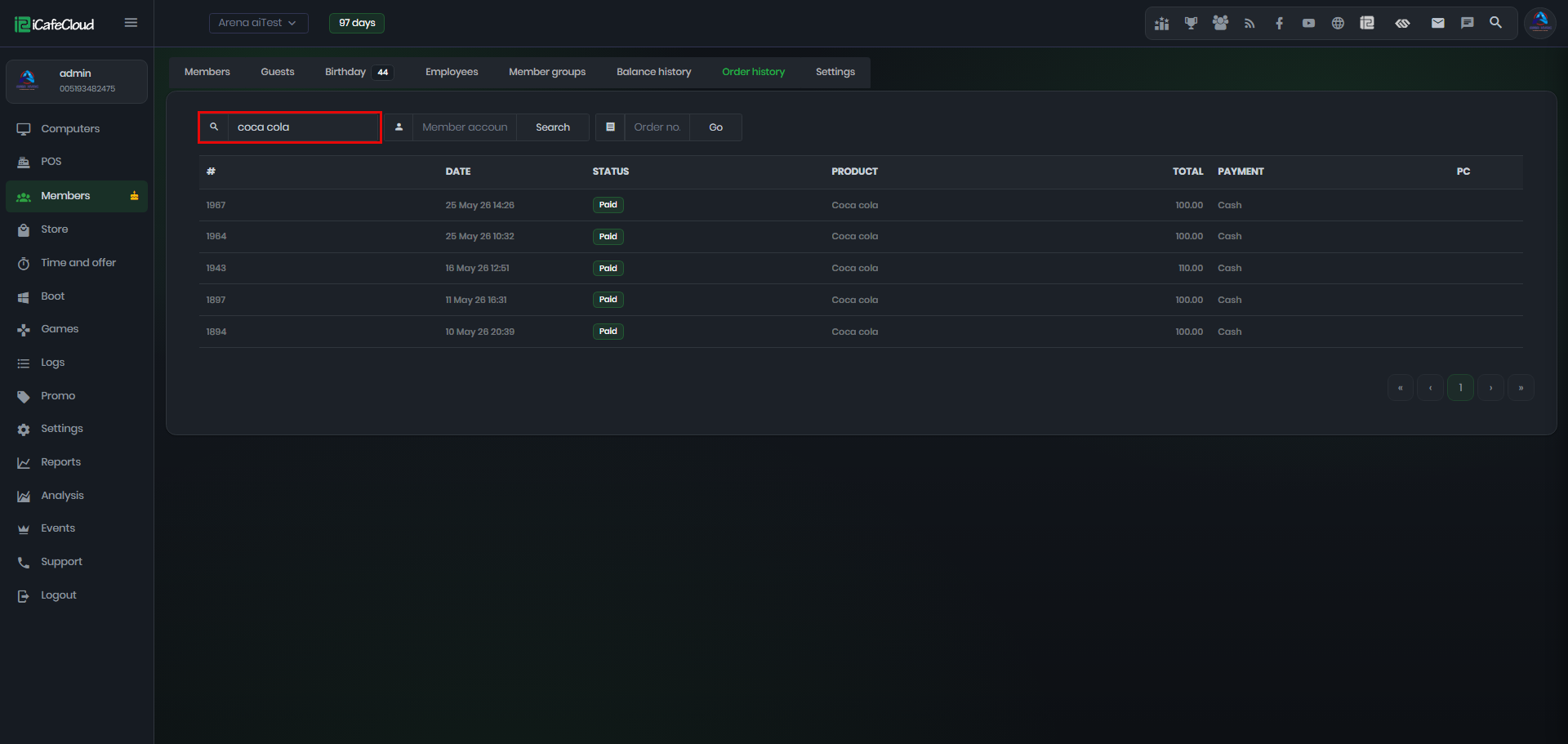Switch to the Guests tab
Viewport: 1568px width, 744px height.
coord(278,72)
